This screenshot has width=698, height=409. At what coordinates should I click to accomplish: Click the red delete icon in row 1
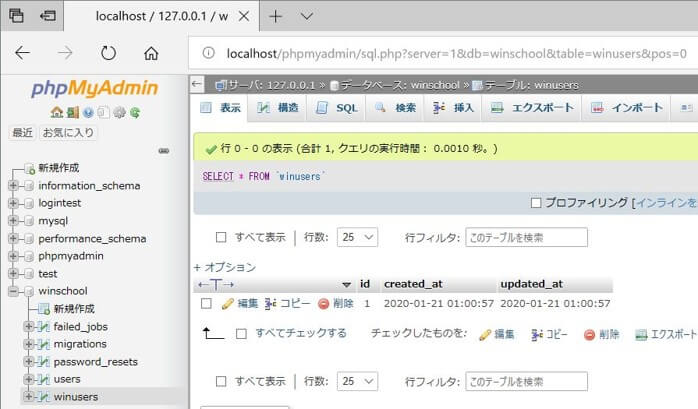pyautogui.click(x=324, y=304)
